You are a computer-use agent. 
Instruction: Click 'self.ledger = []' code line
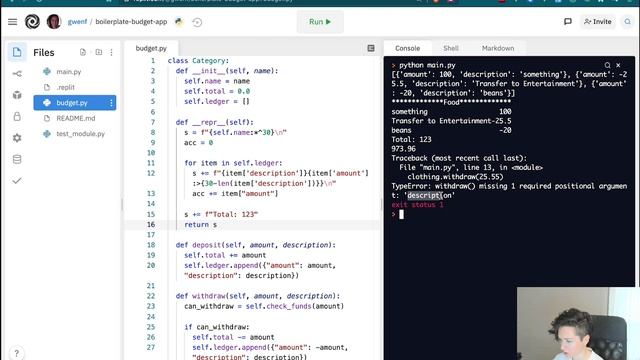coord(217,101)
